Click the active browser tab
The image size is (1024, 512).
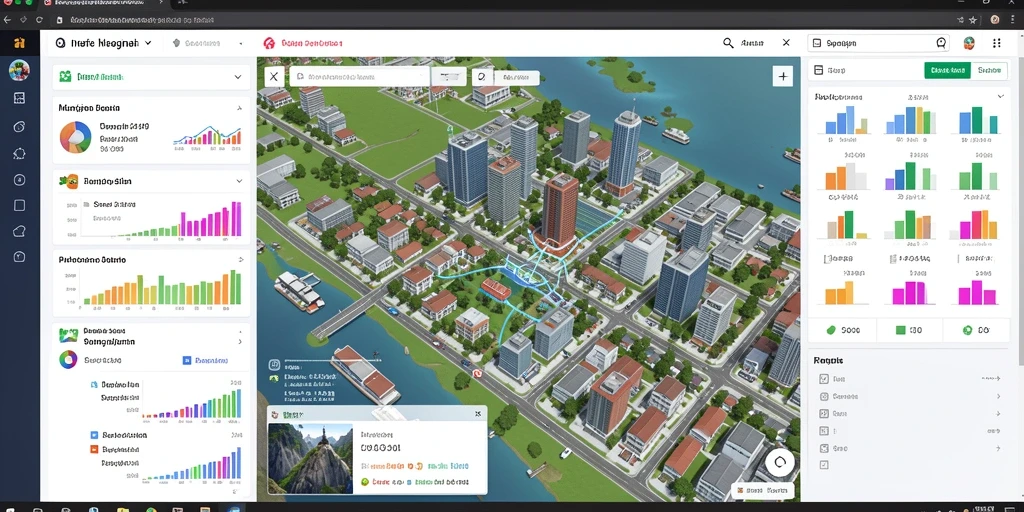click(x=101, y=4)
